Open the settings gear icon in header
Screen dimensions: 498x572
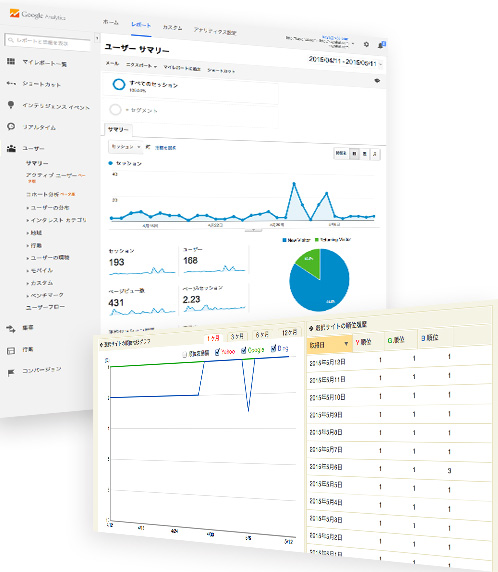tap(366, 44)
